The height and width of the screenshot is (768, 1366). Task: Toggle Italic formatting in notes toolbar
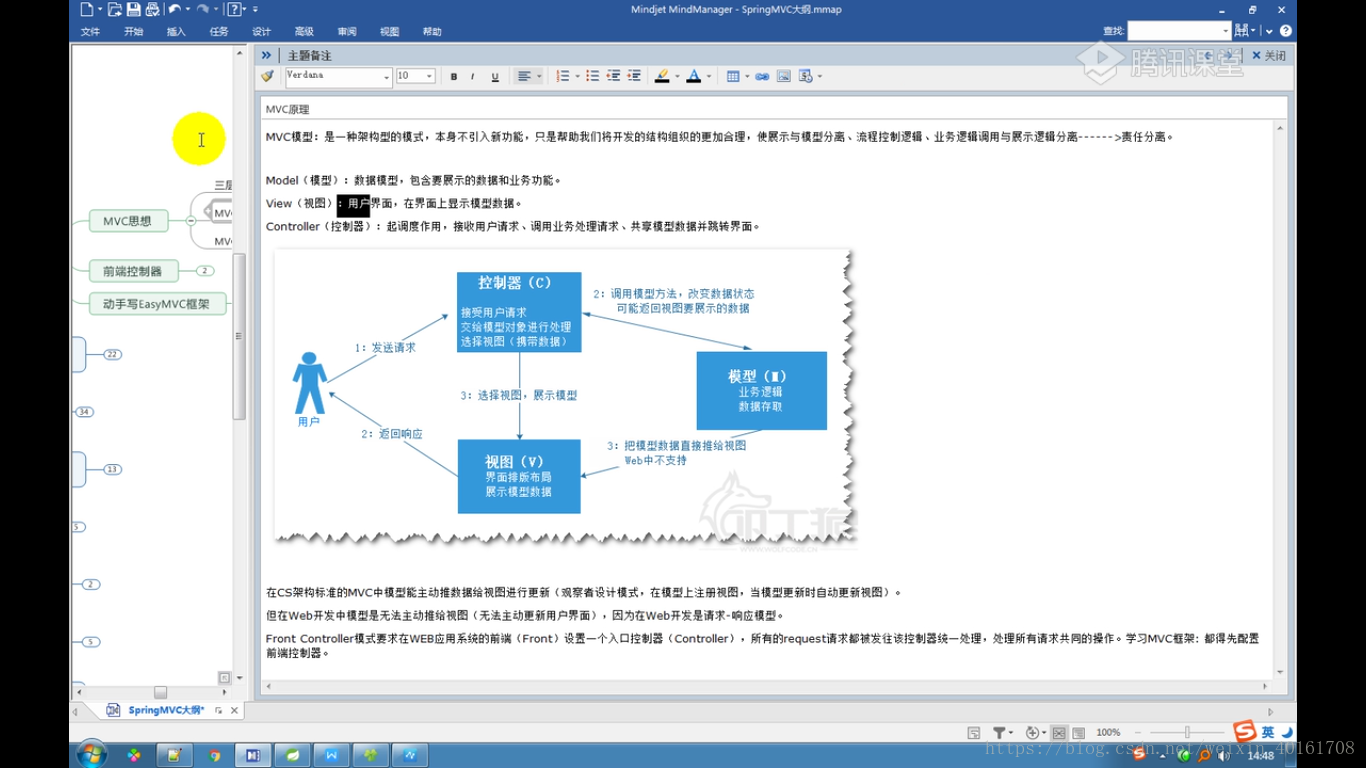click(474, 76)
